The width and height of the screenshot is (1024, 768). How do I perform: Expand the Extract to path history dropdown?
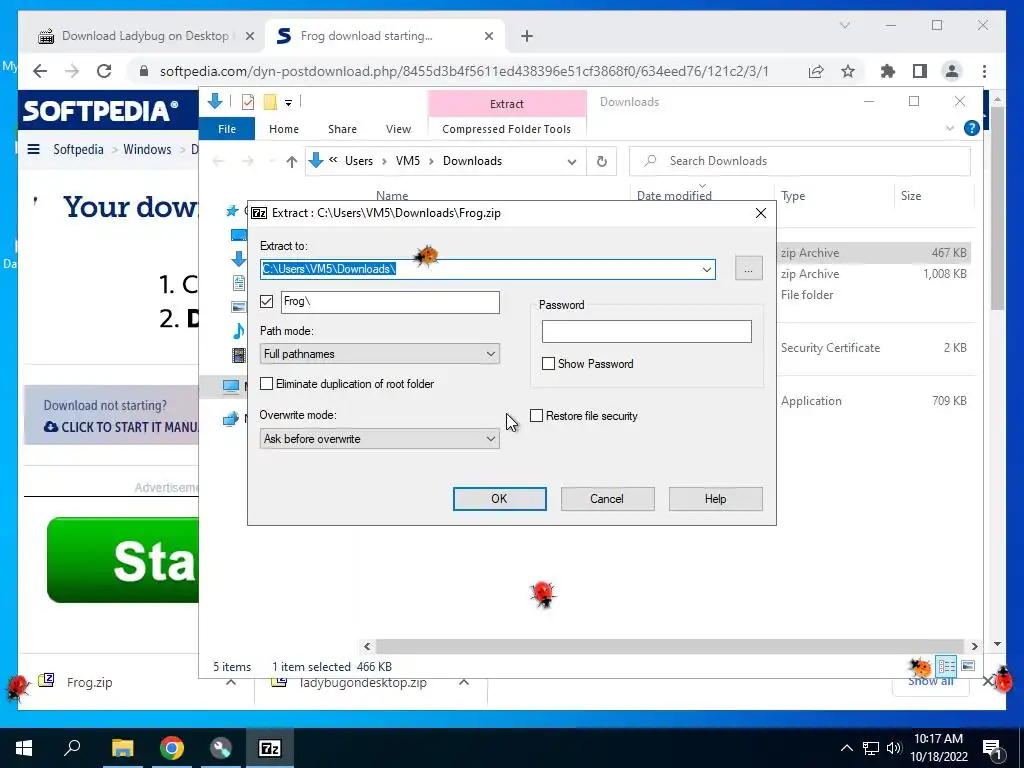tap(707, 269)
